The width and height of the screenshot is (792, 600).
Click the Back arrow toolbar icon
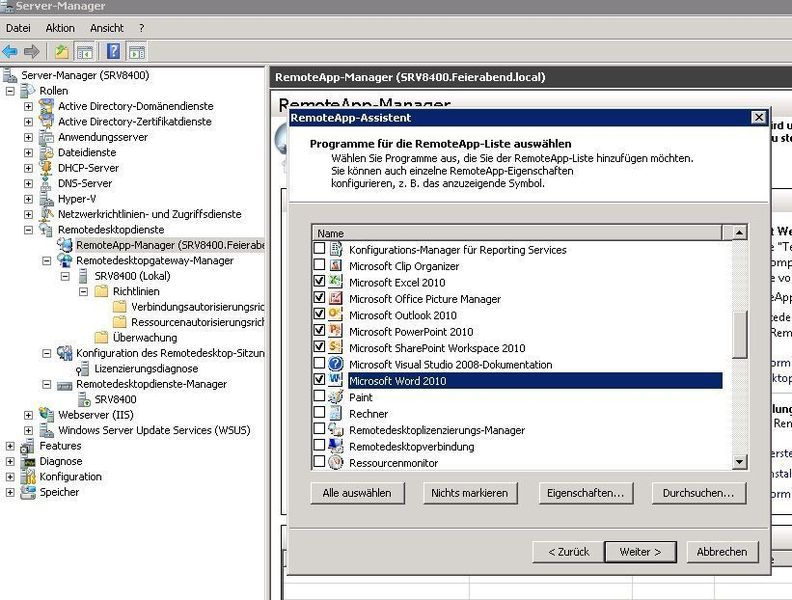click(x=10, y=52)
